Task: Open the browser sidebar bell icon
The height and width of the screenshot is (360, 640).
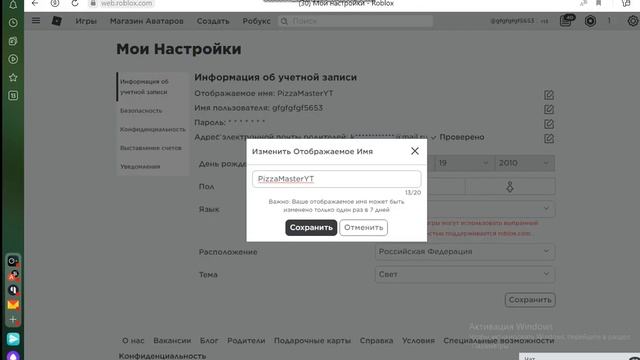Action: pyautogui.click(x=13, y=4)
